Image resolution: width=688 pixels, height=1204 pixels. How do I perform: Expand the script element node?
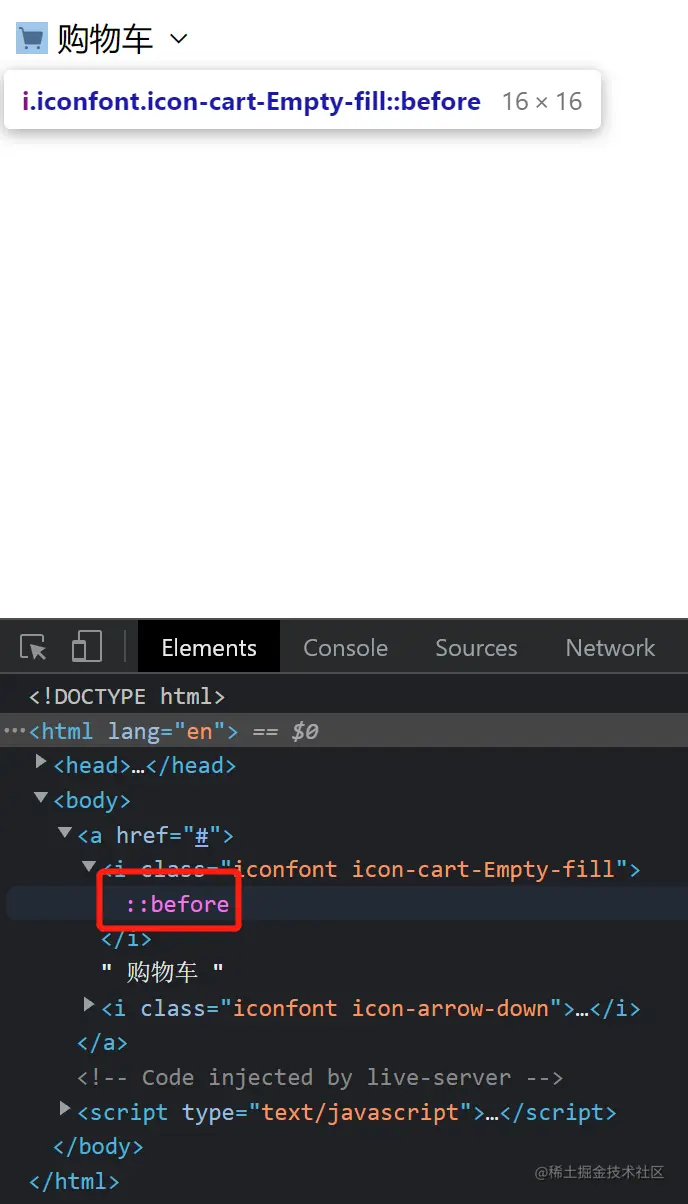point(65,1110)
